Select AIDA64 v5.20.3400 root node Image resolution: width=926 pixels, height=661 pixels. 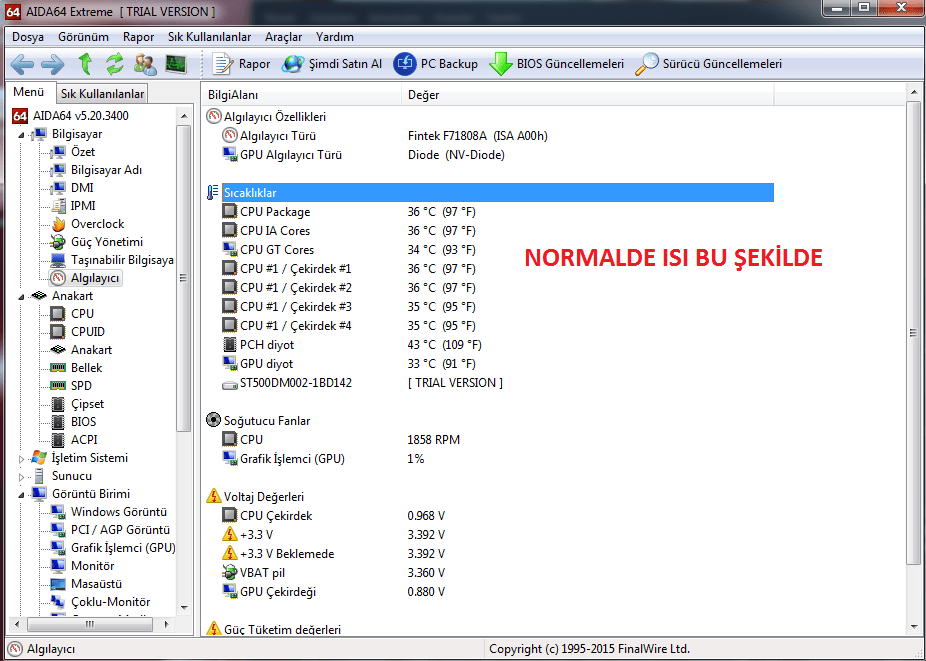coord(71,116)
